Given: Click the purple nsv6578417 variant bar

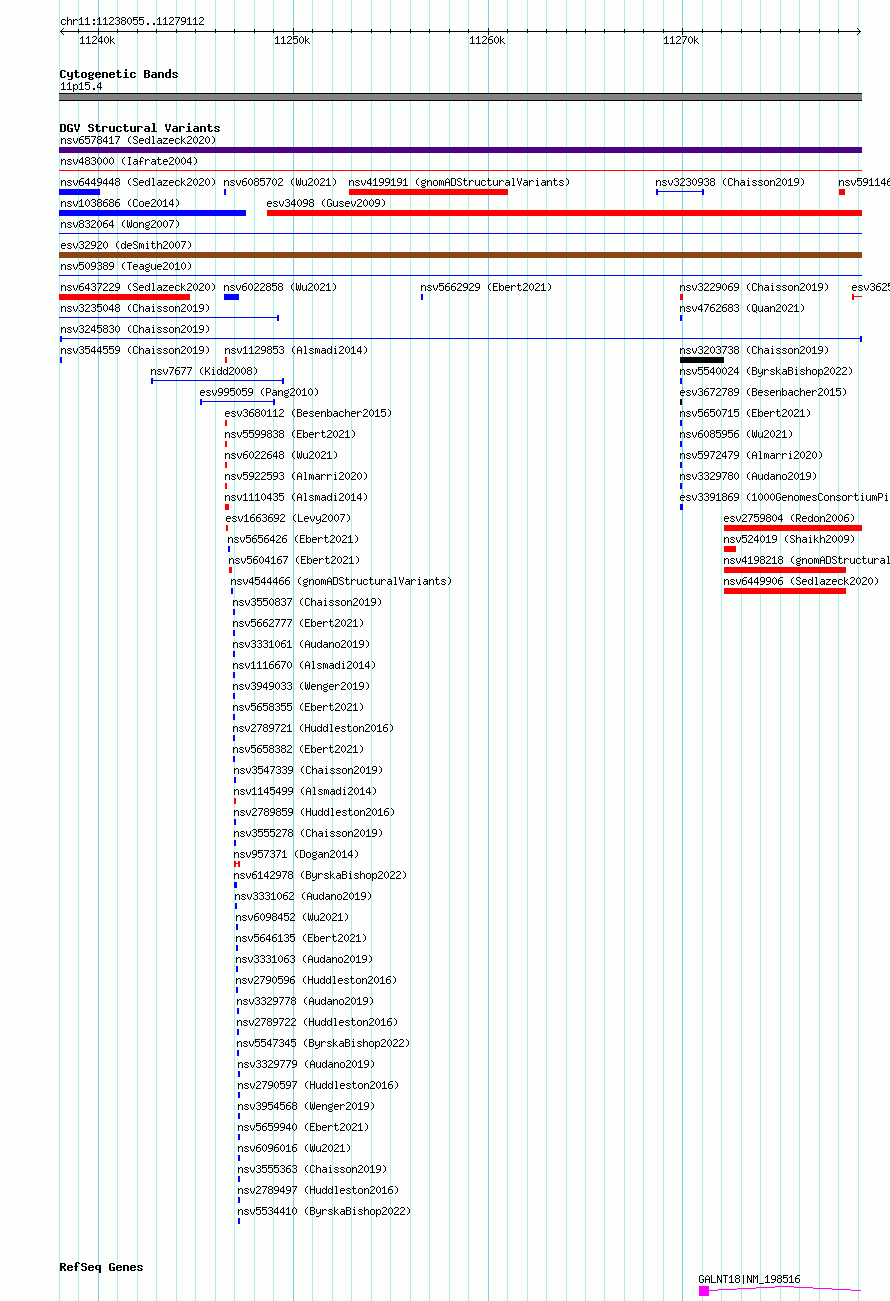Looking at the screenshot, I should (x=460, y=150).
